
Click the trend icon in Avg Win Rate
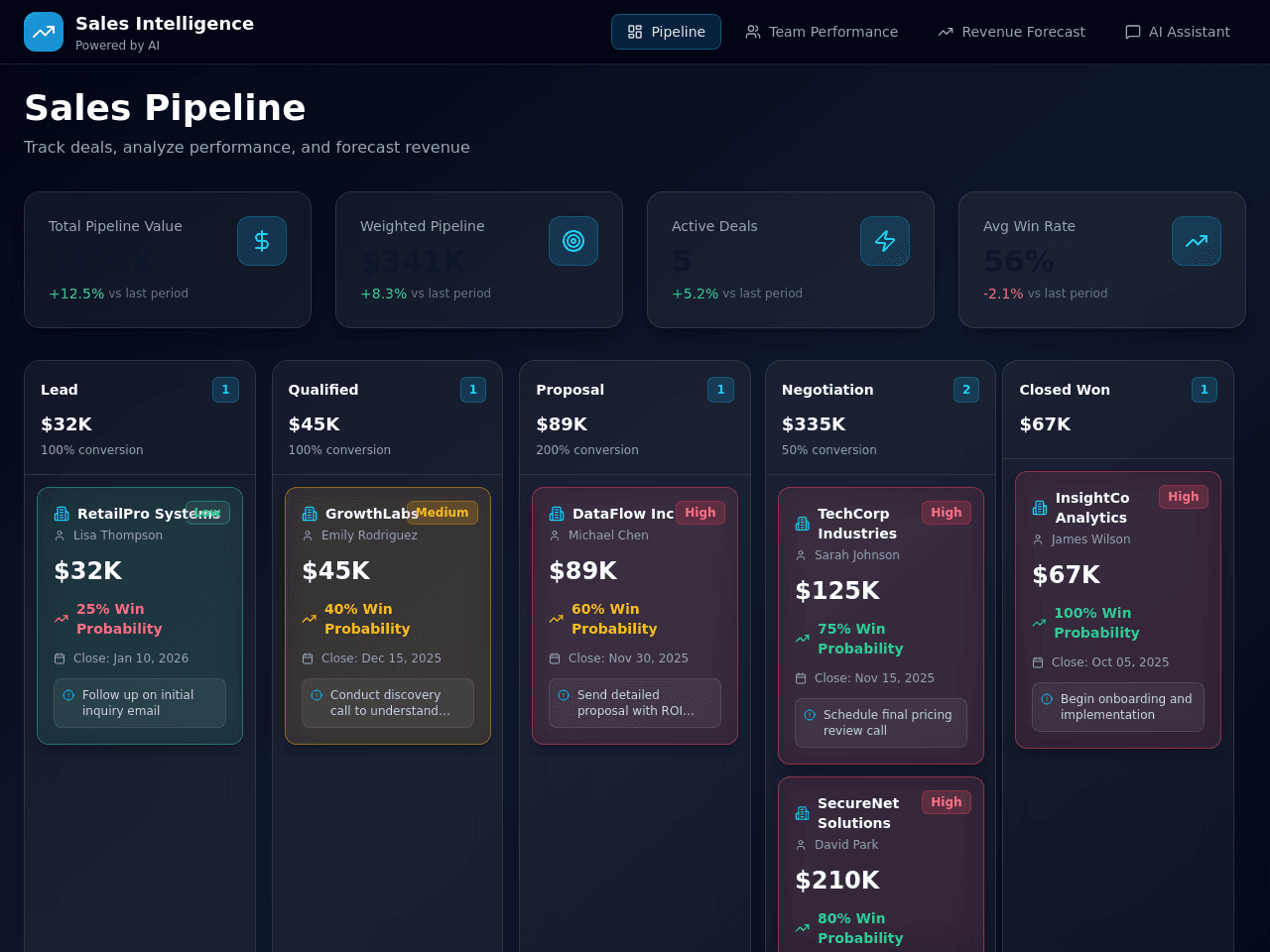point(1197,241)
